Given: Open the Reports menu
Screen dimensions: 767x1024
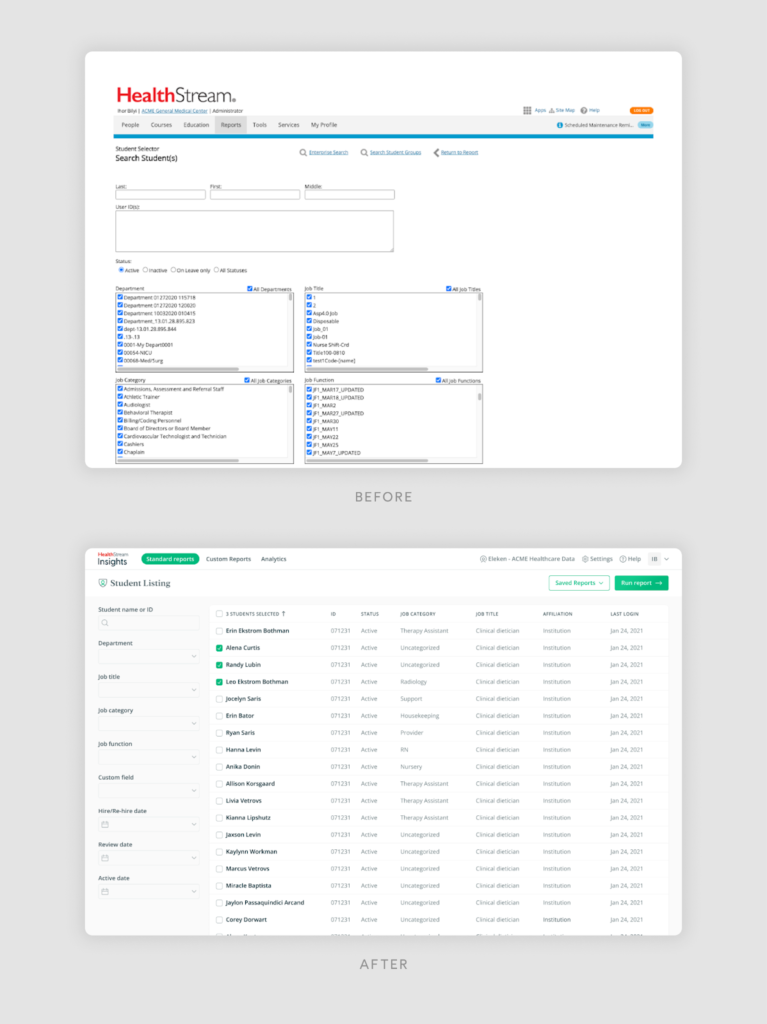Looking at the screenshot, I should [x=231, y=125].
